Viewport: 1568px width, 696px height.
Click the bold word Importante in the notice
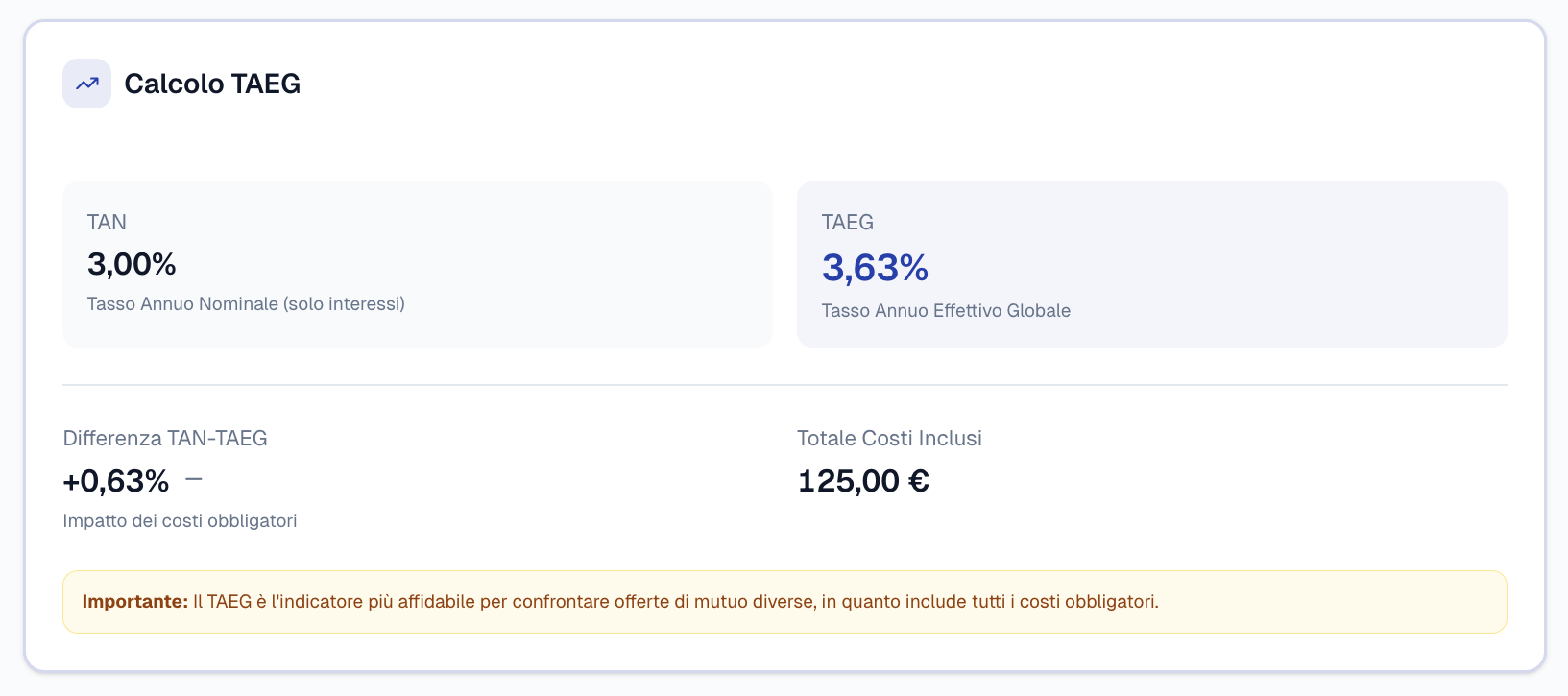pos(131,601)
